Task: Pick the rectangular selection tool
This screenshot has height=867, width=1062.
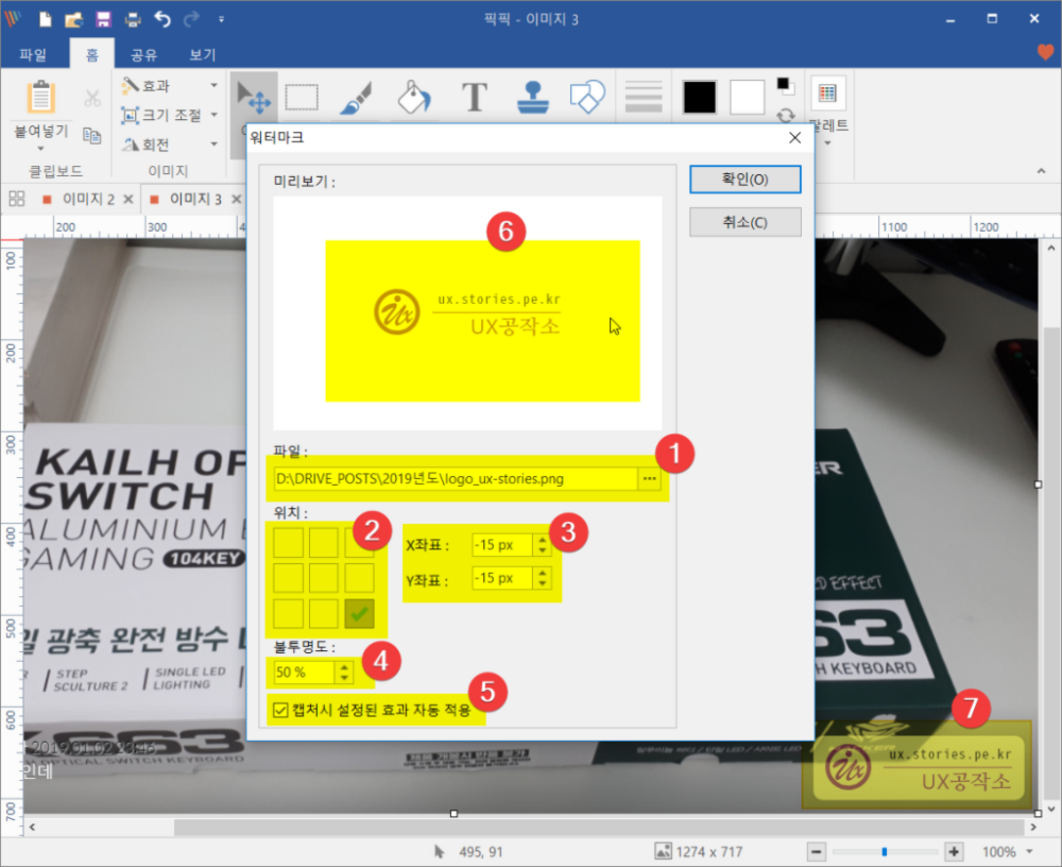Action: tap(302, 98)
